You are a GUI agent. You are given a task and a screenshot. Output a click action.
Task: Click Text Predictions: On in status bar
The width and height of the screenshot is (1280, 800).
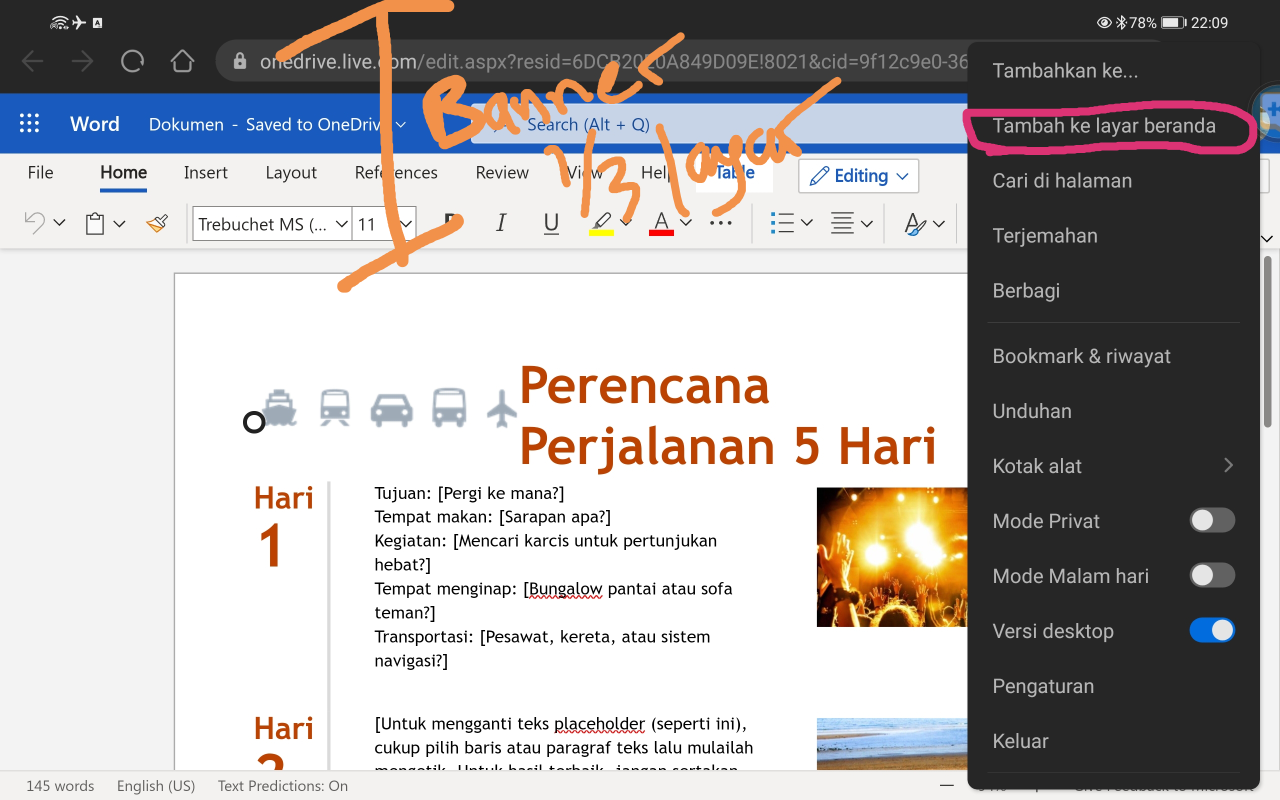pos(282,786)
